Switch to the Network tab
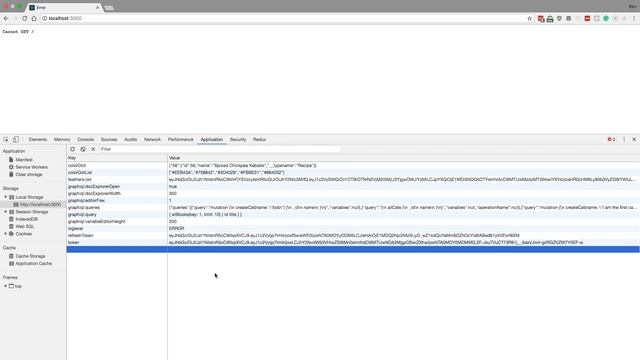This screenshot has height=360, width=640. pos(152,140)
